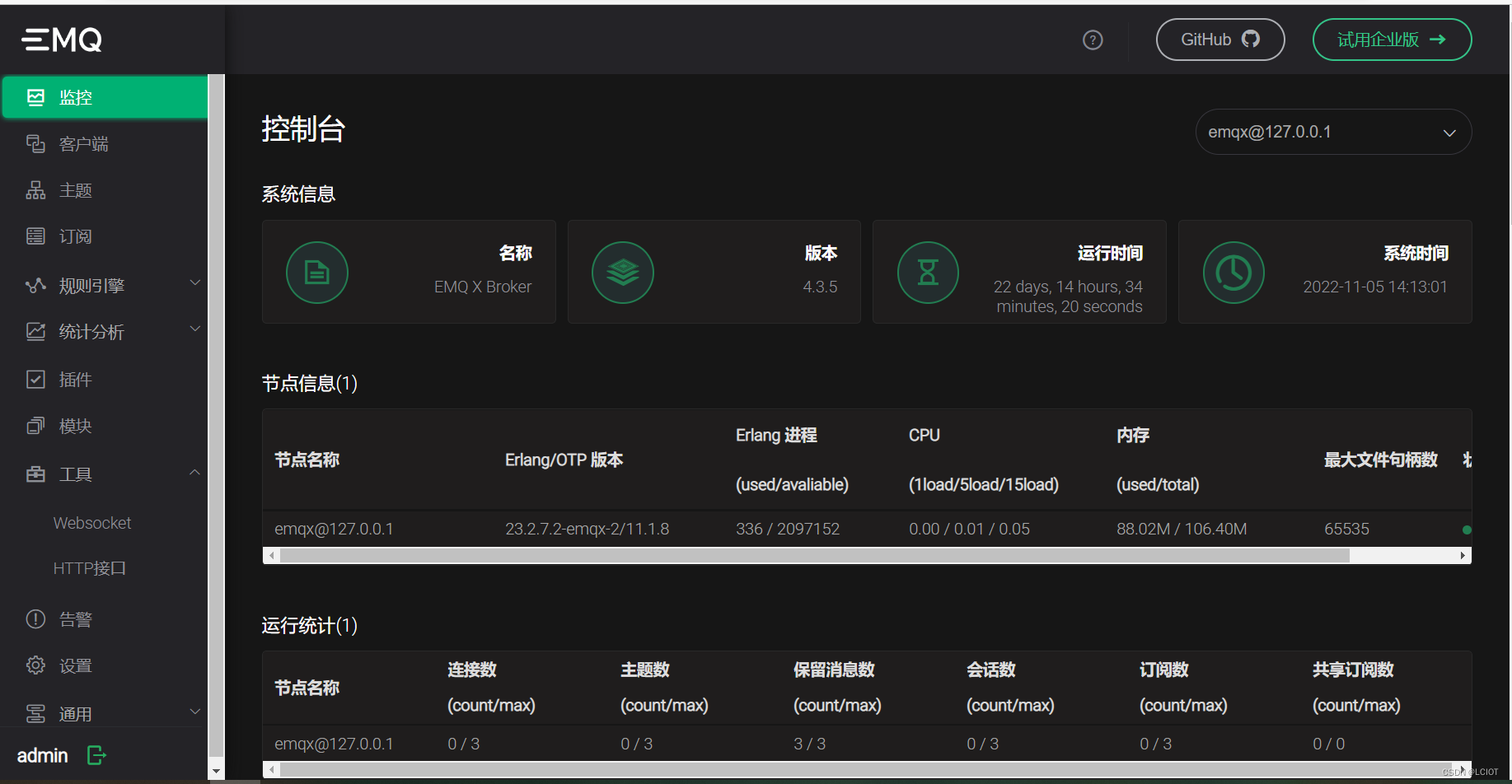Click the 规则引擎 menu label

point(91,286)
